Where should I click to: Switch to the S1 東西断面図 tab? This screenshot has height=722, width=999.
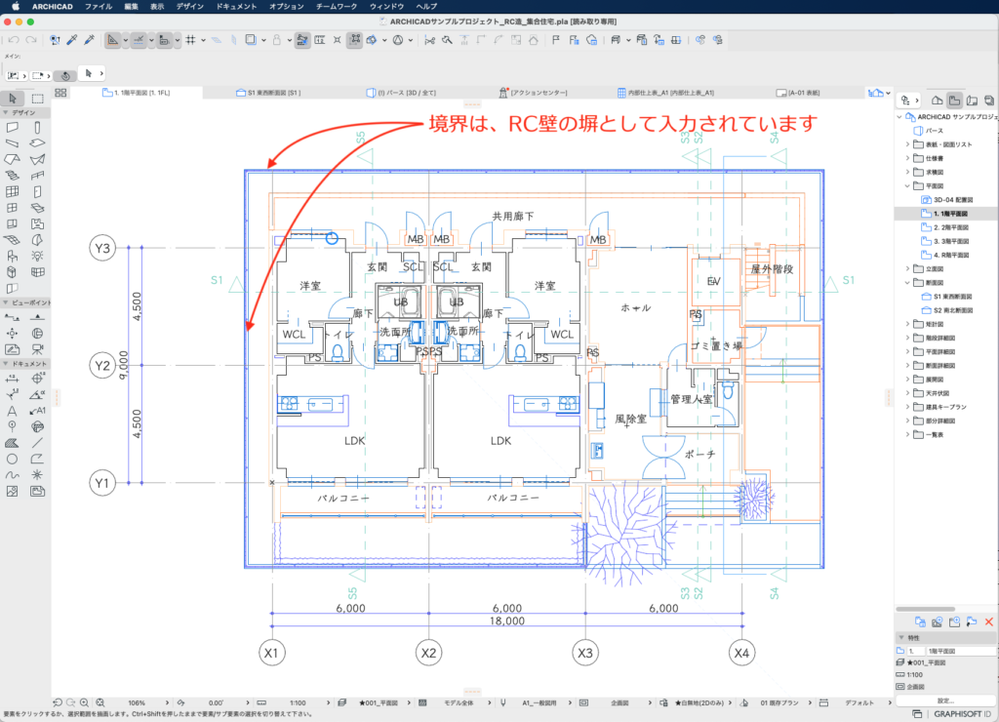268,93
